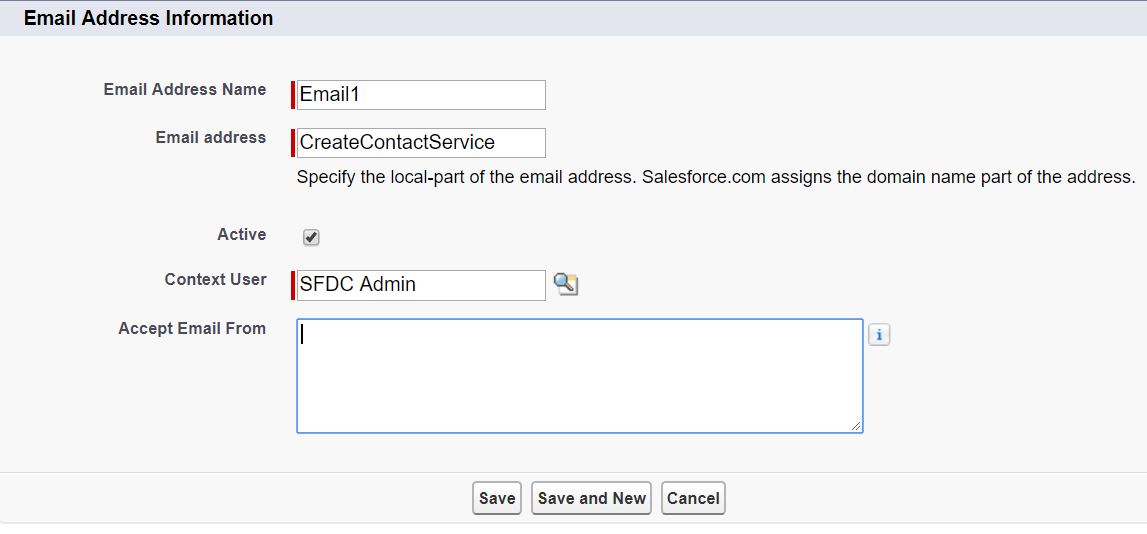
Task: Select the 'Email address' field label
Action: [210, 137]
